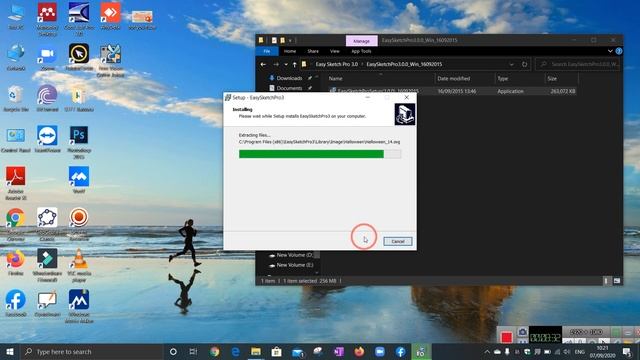Open the View ribbon tab
Image resolution: width=640 pixels, height=360 pixels.
click(x=335, y=51)
